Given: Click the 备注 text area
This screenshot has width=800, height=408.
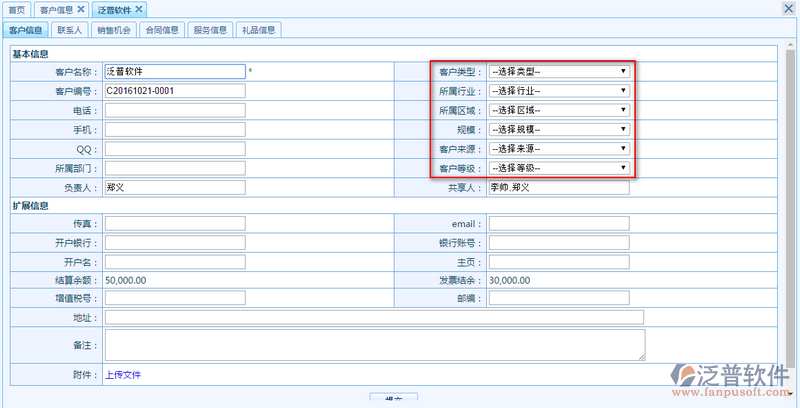Looking at the screenshot, I should pos(375,345).
